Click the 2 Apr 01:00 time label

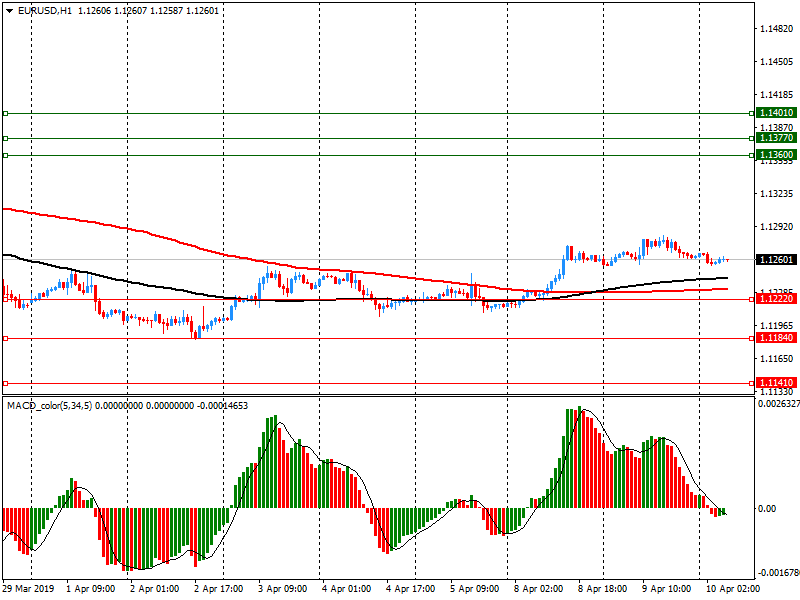coord(155,589)
